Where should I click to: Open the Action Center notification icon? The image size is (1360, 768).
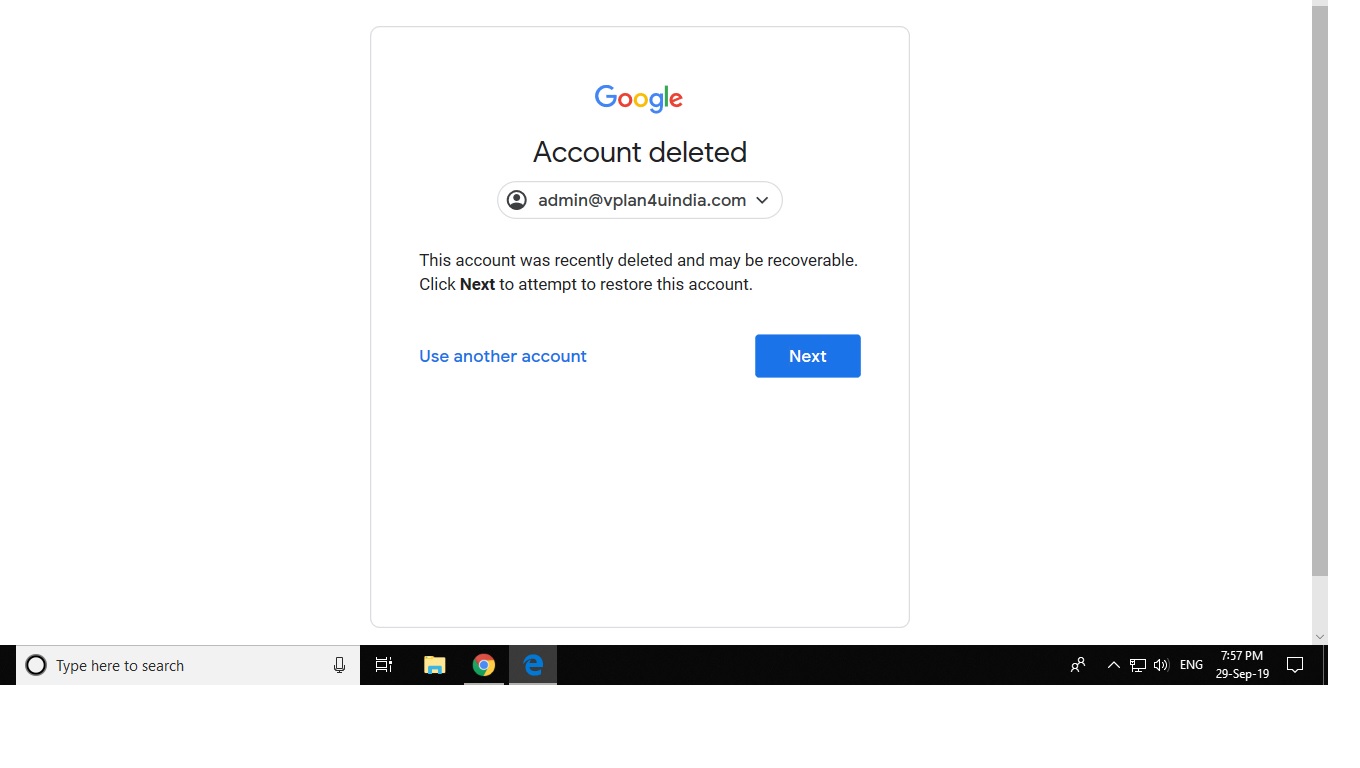point(1295,665)
